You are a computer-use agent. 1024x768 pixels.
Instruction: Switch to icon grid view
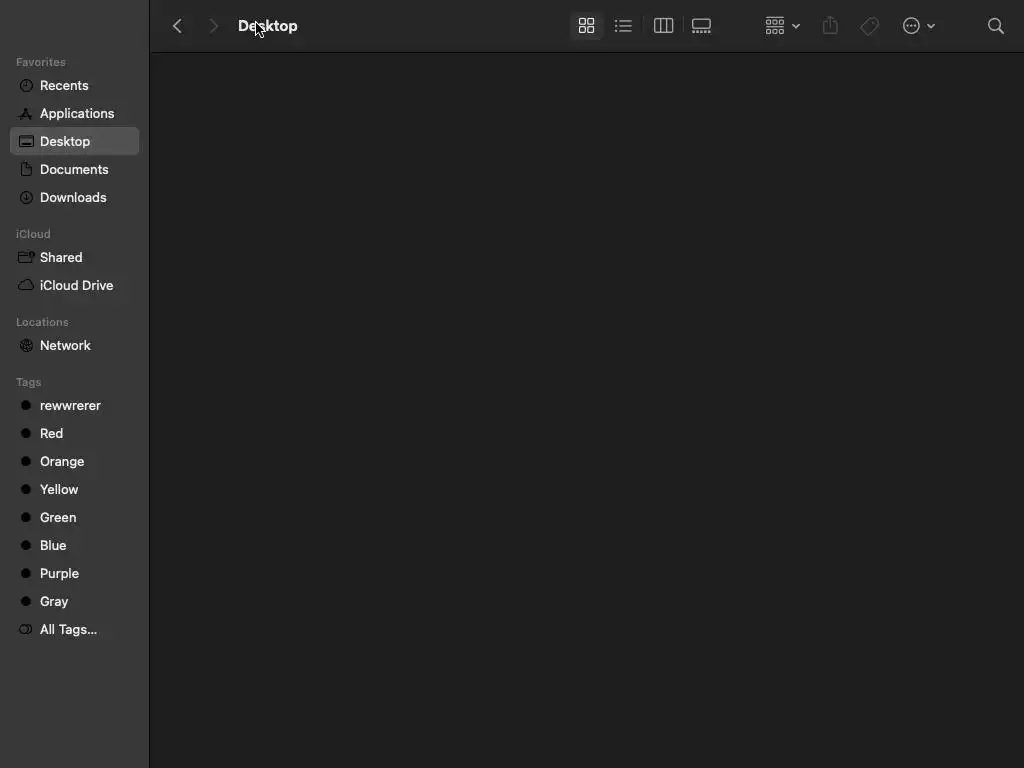(586, 26)
